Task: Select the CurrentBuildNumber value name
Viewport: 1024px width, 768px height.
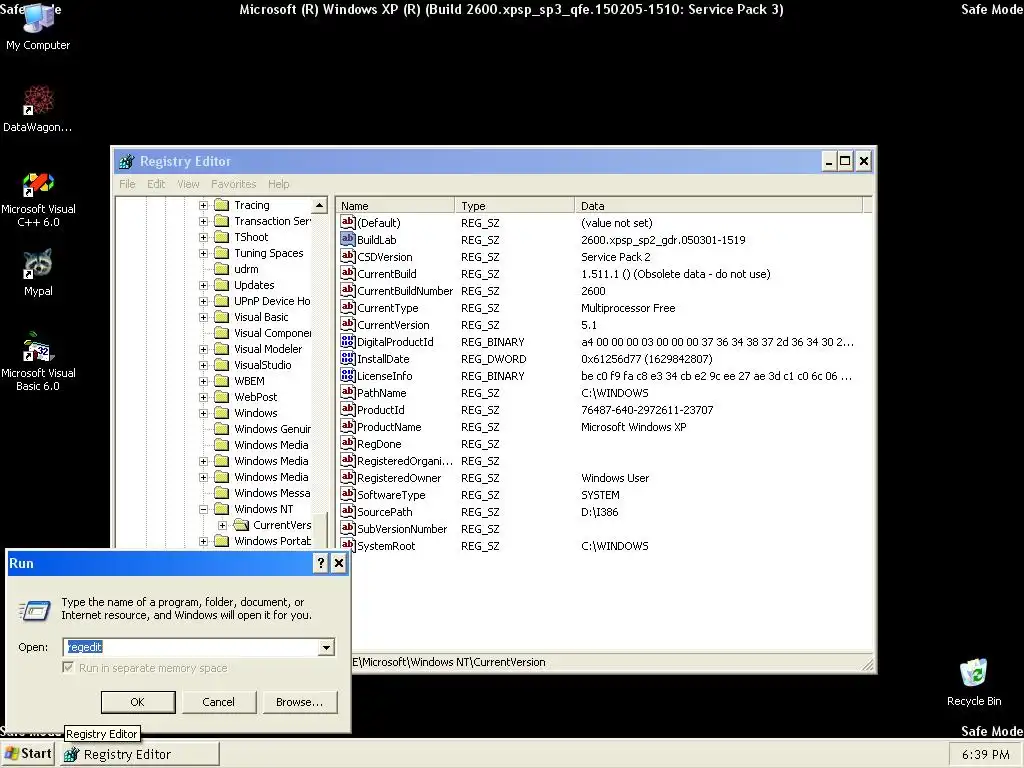Action: [405, 291]
